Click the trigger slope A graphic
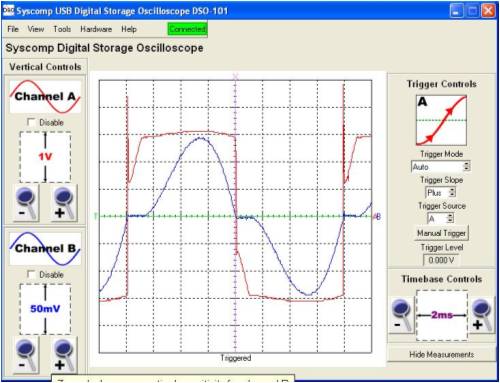Viewport: 500px width, 383px height. point(441,120)
